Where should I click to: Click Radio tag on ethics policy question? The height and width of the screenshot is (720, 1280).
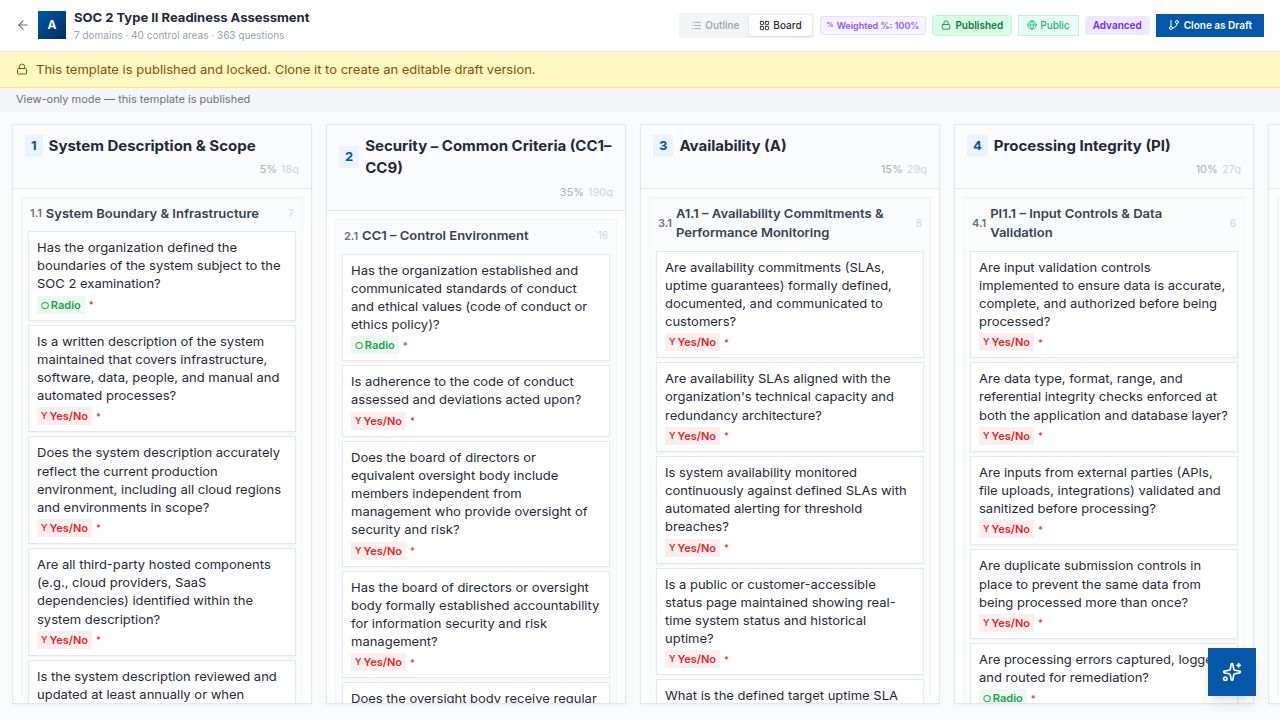coord(375,345)
